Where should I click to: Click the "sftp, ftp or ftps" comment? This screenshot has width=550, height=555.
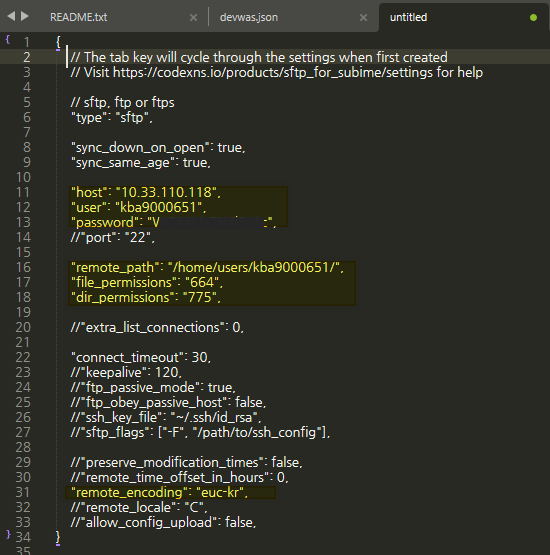click(x=122, y=103)
